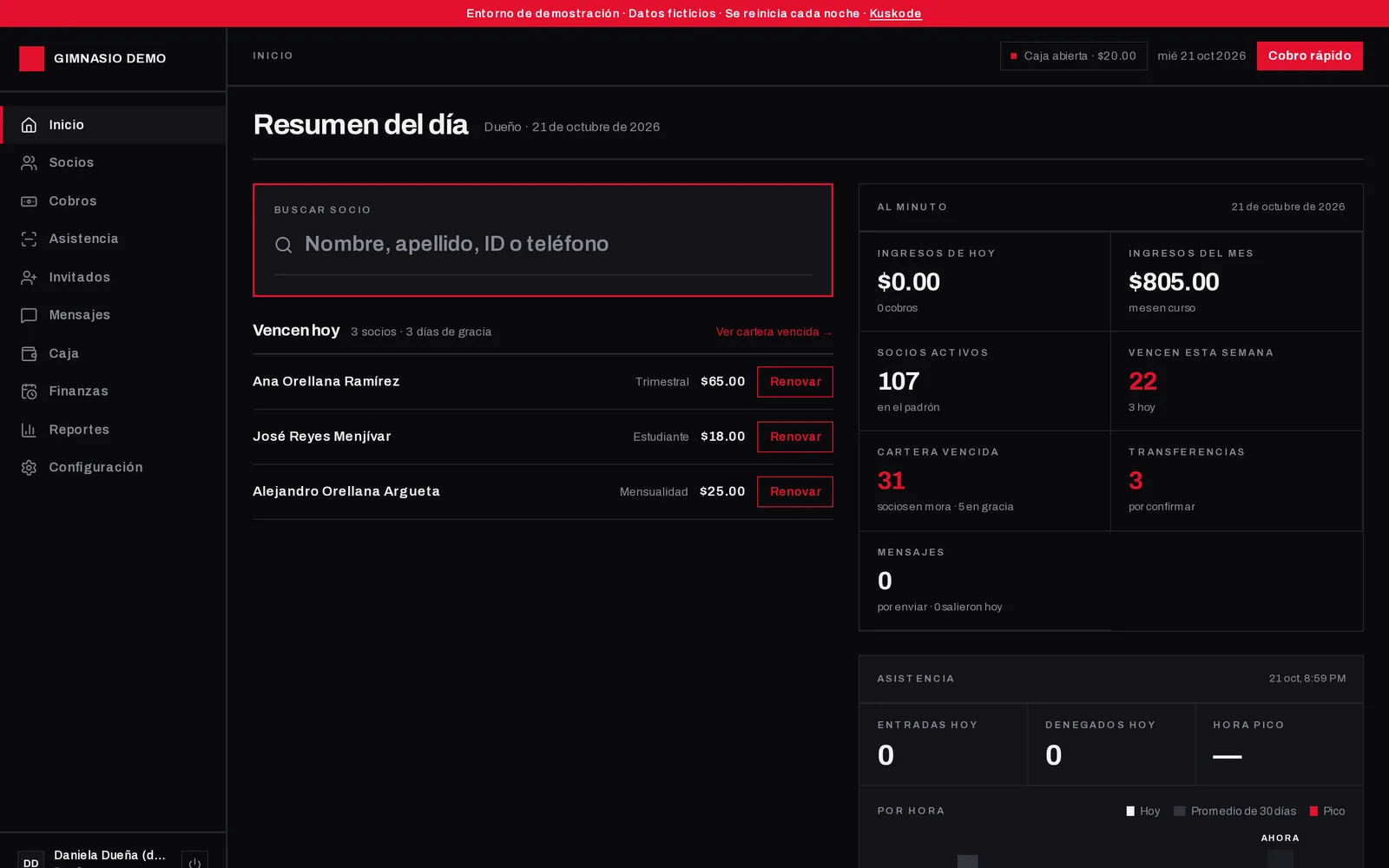The width and height of the screenshot is (1389, 868).
Task: Click the Asistencia scan icon
Action: pyautogui.click(x=29, y=239)
